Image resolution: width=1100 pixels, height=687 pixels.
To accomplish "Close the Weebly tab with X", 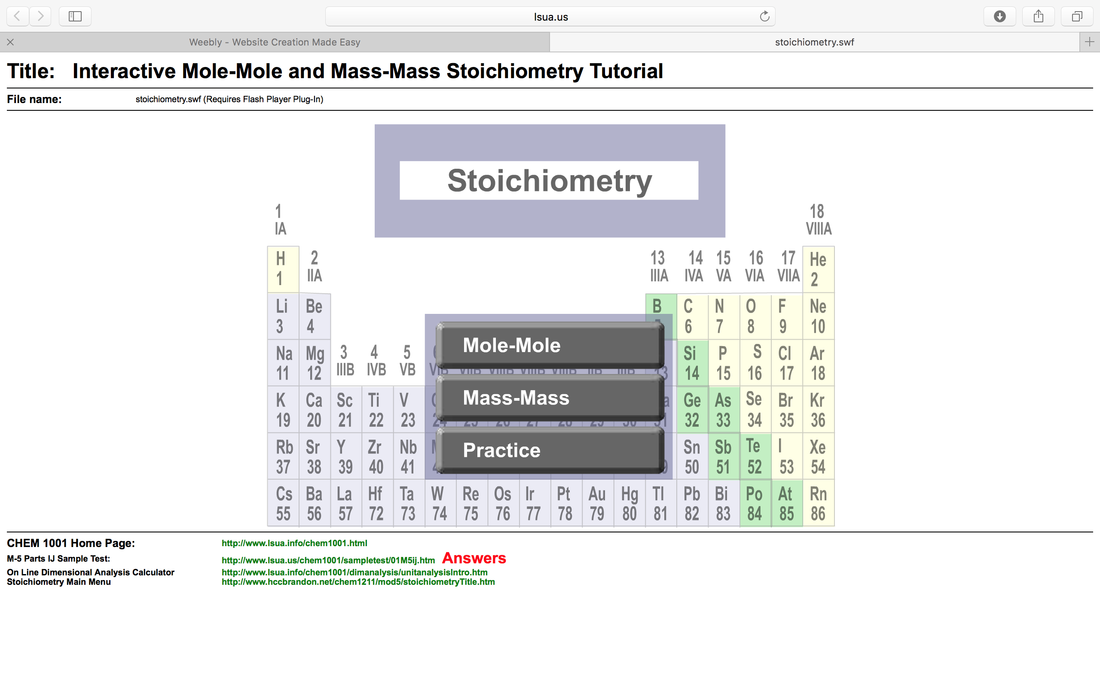I will point(11,42).
